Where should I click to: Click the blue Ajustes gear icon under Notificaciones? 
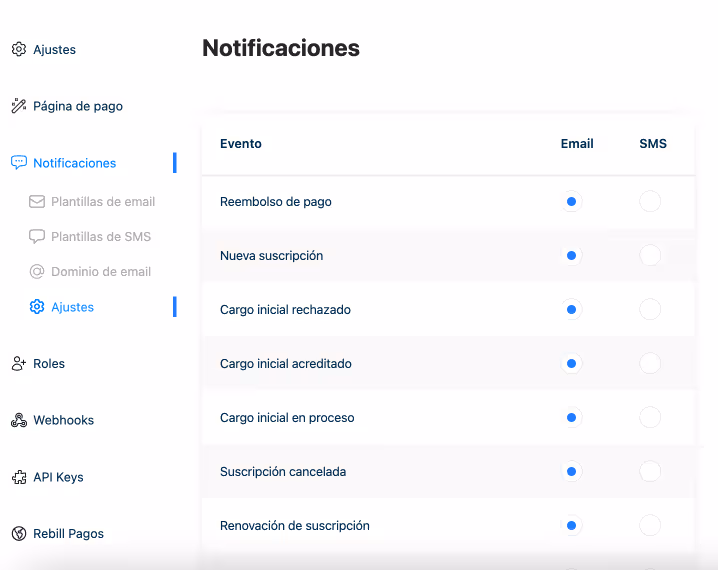coord(37,307)
